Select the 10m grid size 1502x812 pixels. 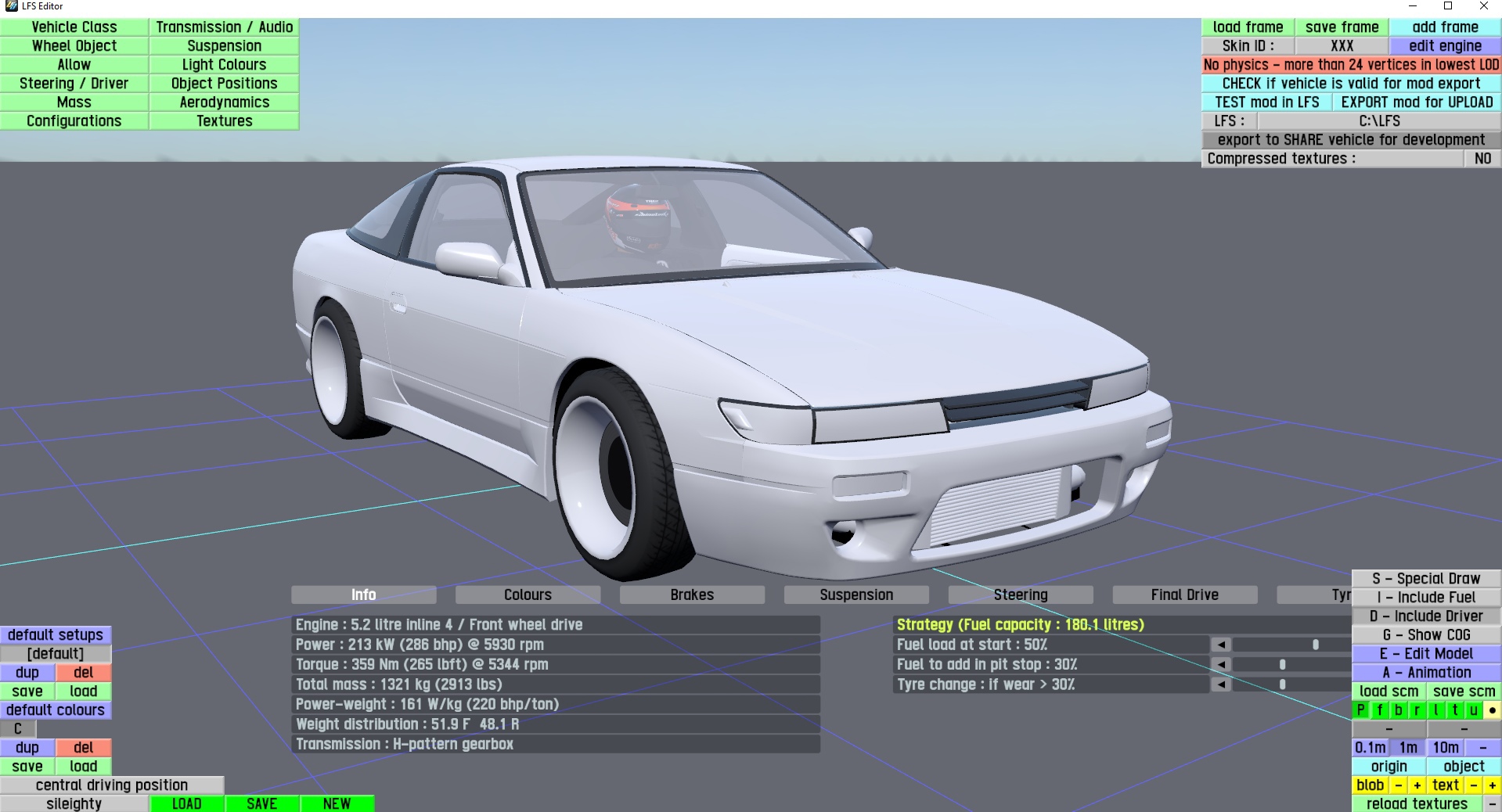click(x=1446, y=748)
